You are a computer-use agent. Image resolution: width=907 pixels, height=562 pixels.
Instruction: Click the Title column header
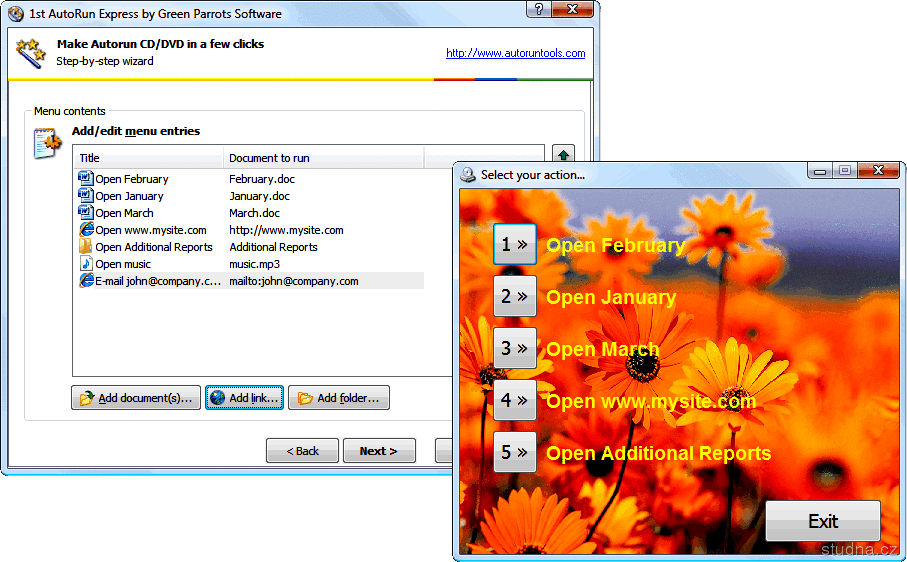(x=148, y=158)
